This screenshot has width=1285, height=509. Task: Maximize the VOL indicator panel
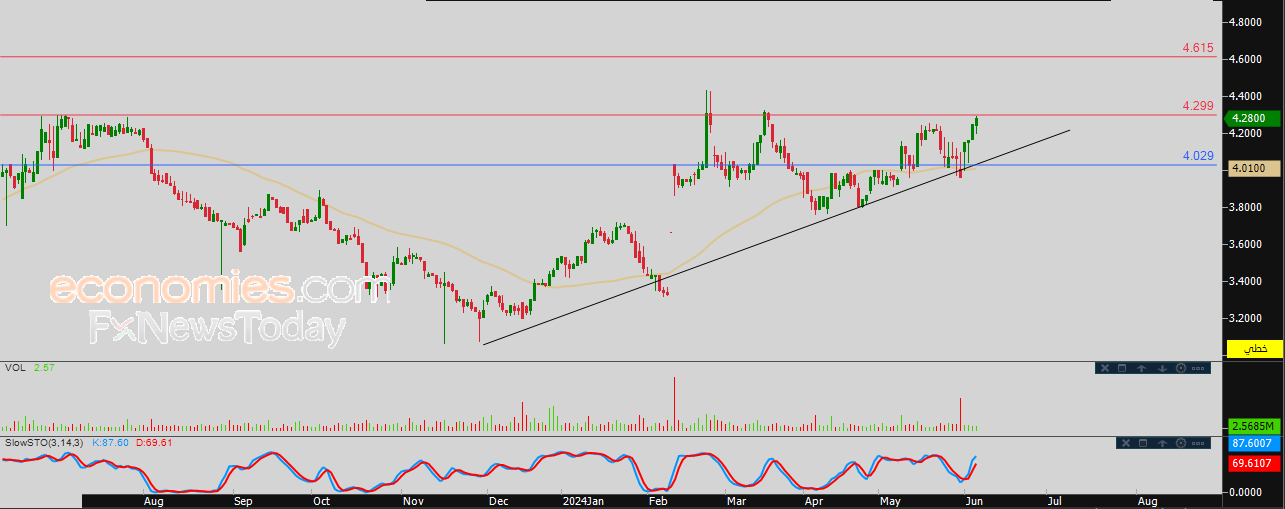[x=1122, y=368]
